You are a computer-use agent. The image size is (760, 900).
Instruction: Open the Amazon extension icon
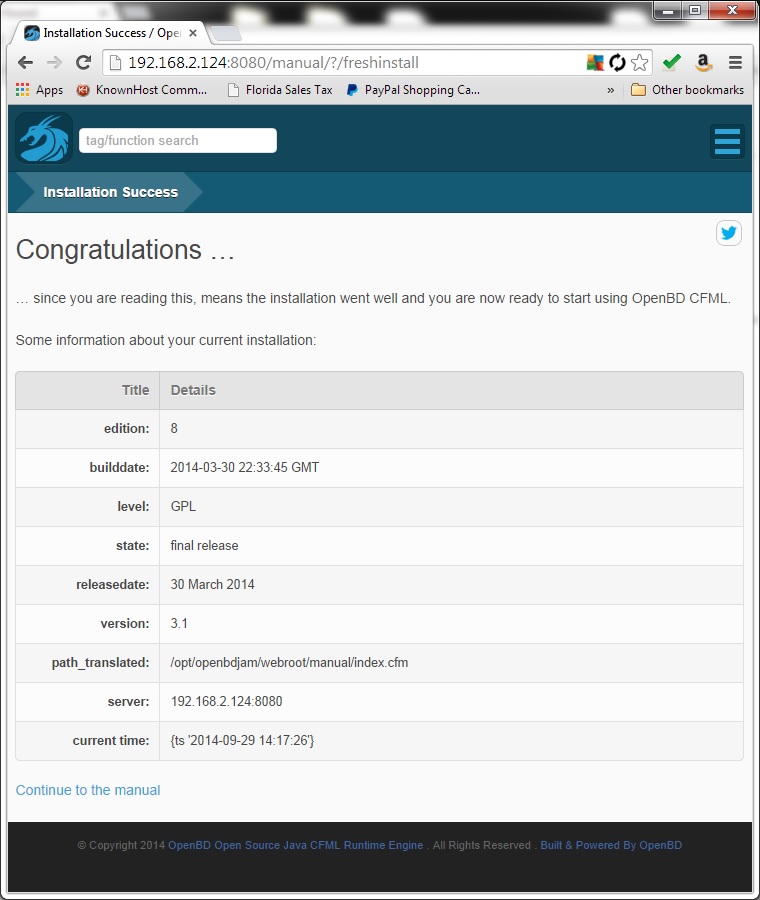[x=703, y=62]
